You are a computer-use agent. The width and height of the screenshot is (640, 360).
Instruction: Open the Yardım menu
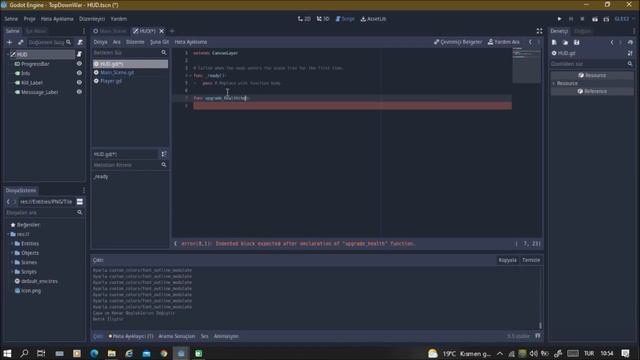(119, 19)
